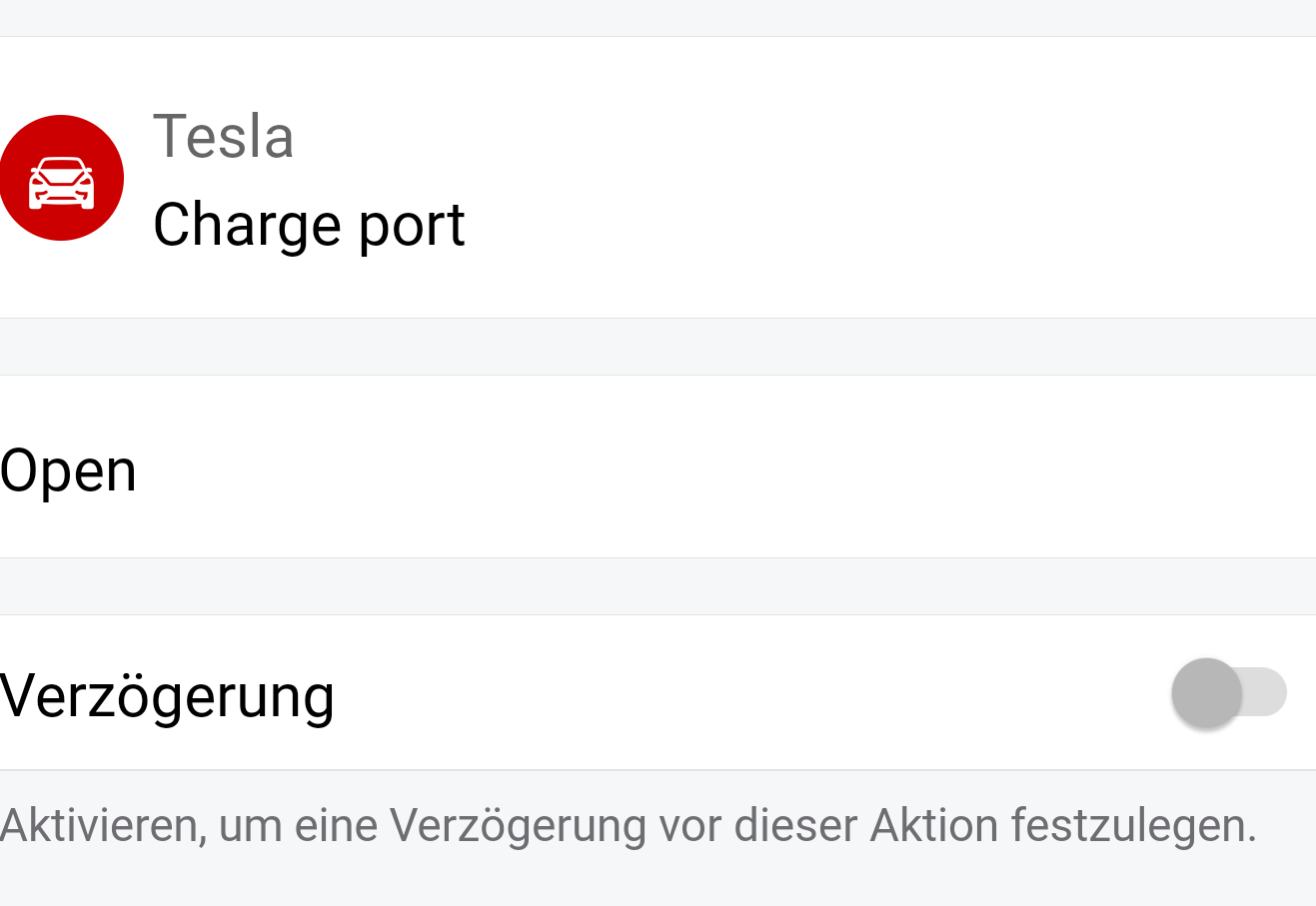Tap the red Tesla car icon
The image size is (1316, 906).
point(61,178)
